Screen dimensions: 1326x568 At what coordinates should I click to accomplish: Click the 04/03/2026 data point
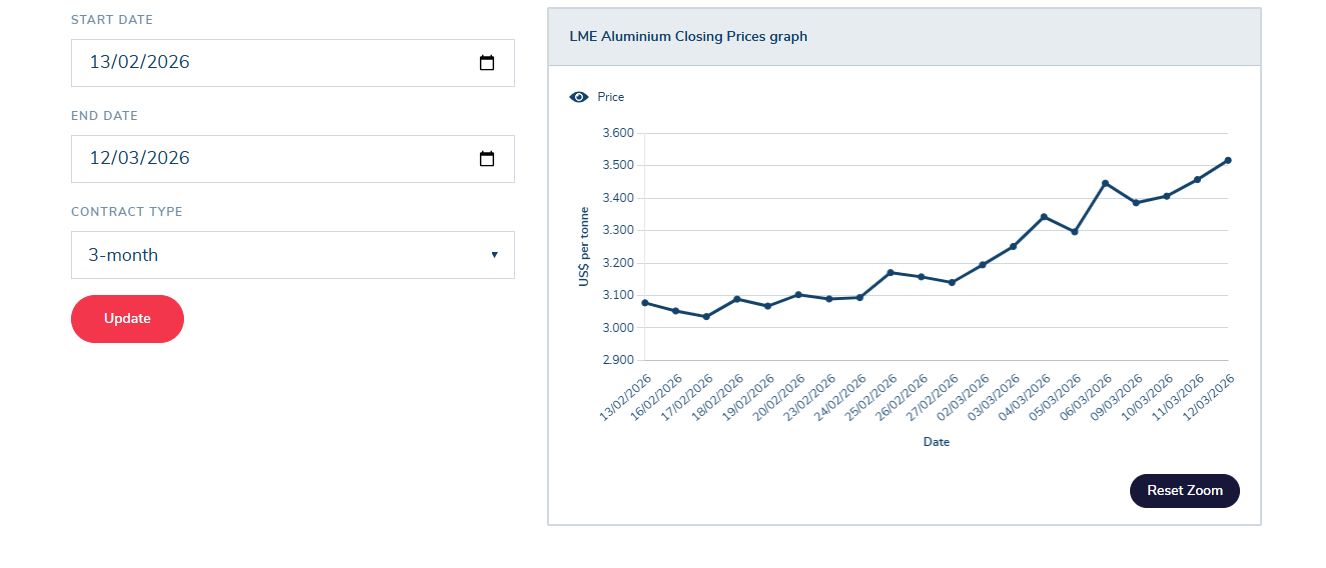click(1044, 217)
